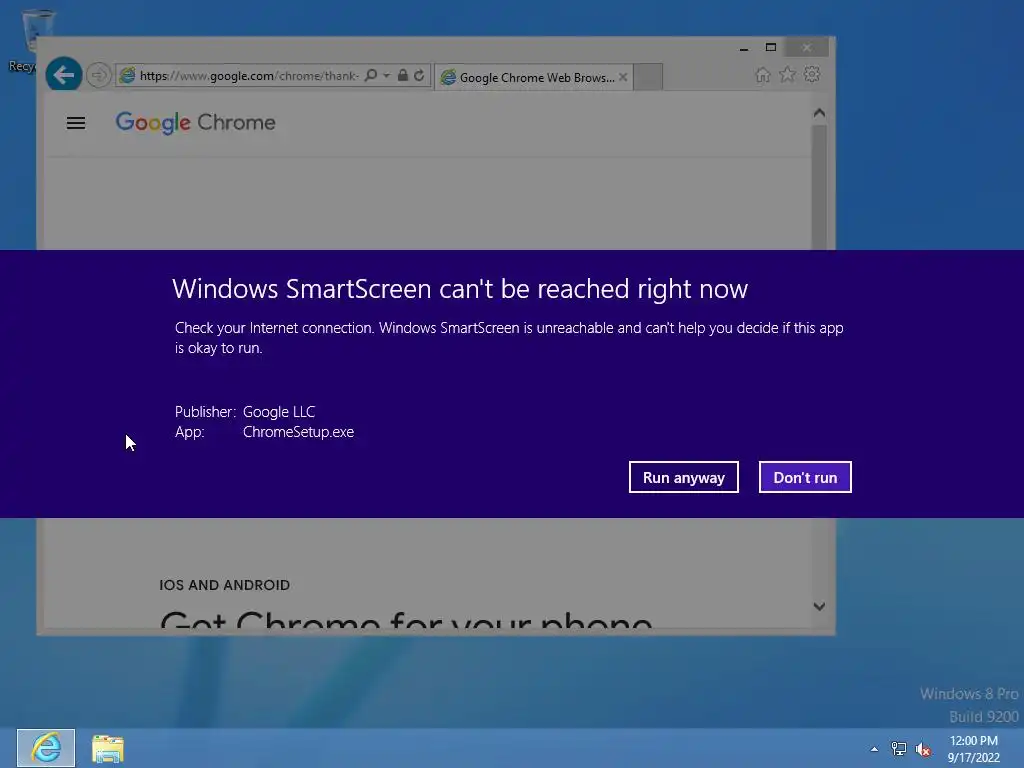Click the Google Chrome logo on page
Viewport: 1024px width, 768px height.
coord(195,123)
